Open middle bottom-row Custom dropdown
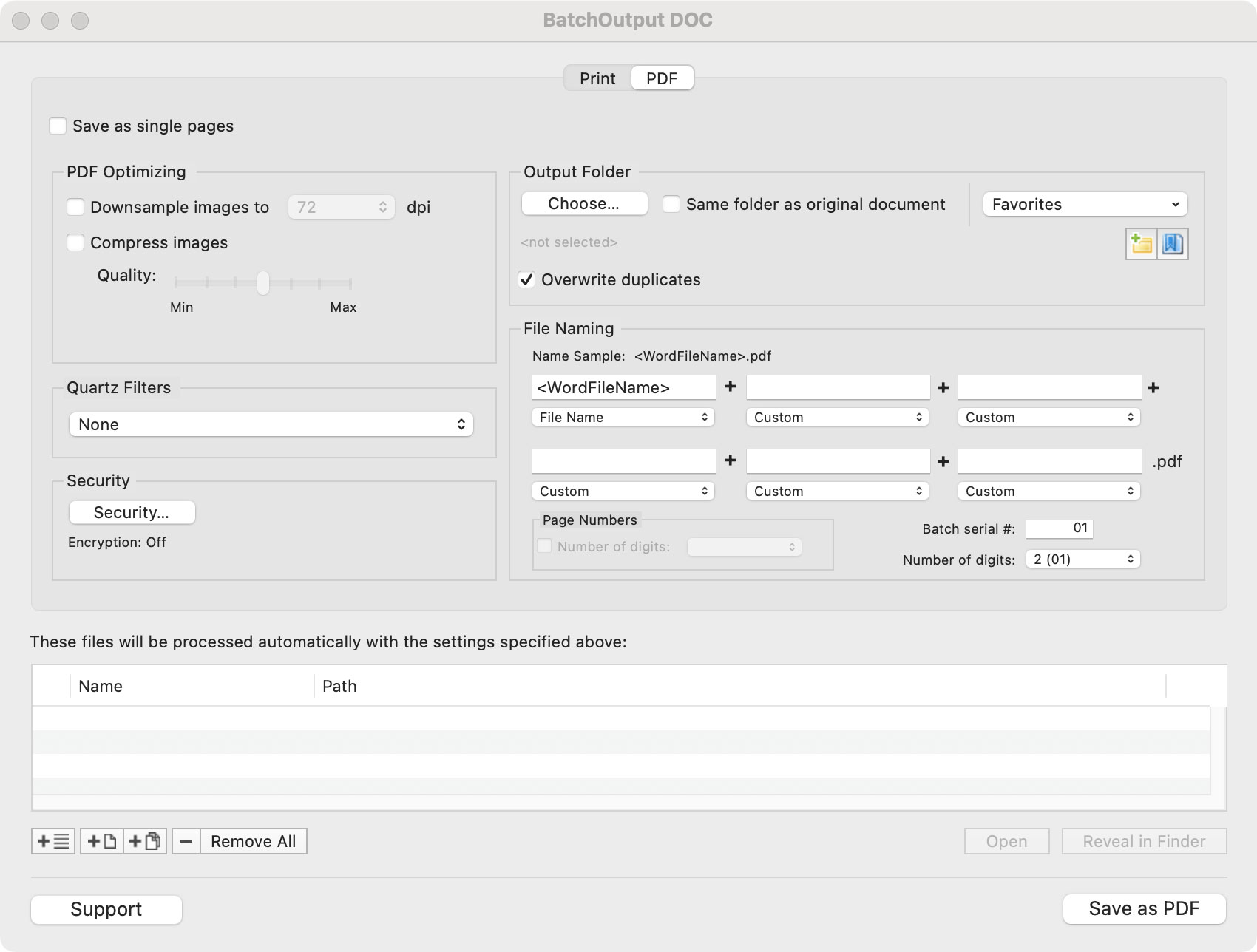This screenshot has height=952, width=1257. pos(838,491)
